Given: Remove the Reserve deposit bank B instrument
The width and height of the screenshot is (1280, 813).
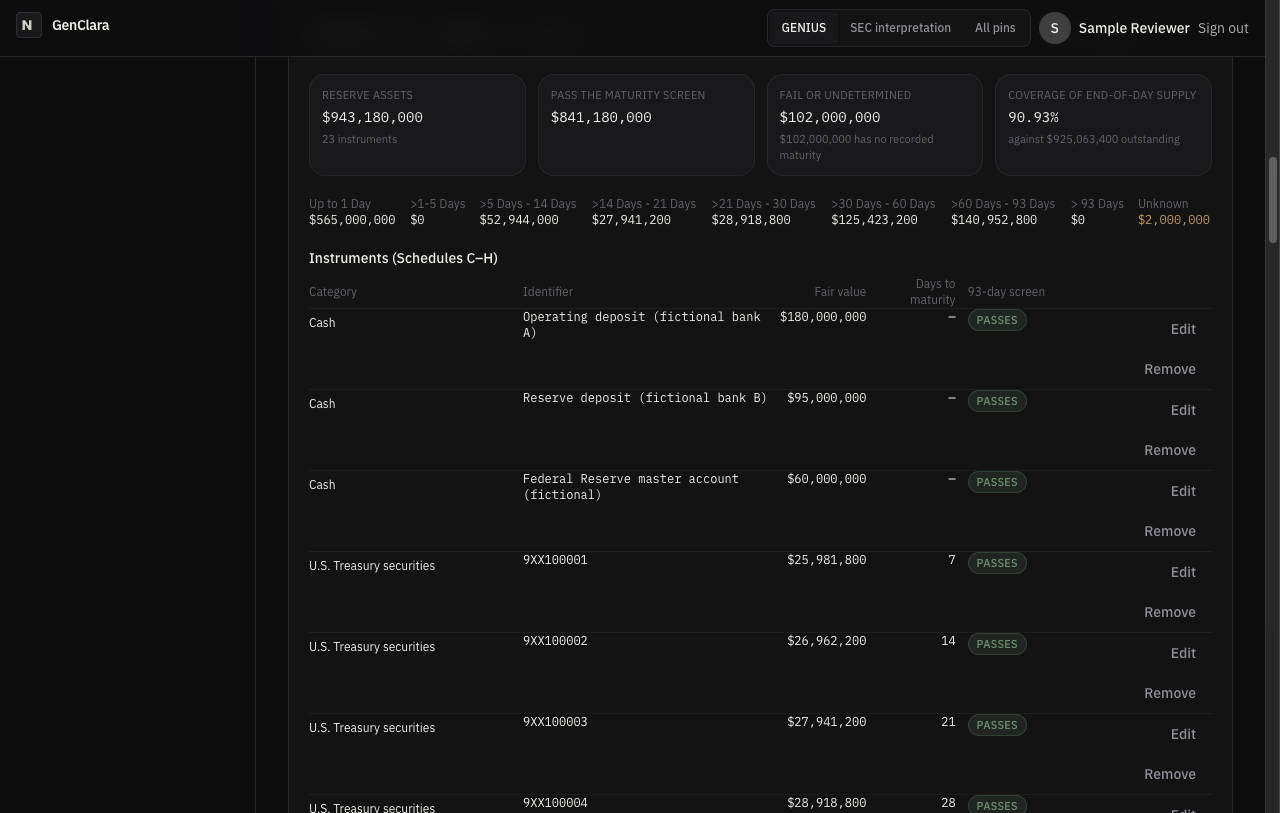Looking at the screenshot, I should (x=1170, y=450).
